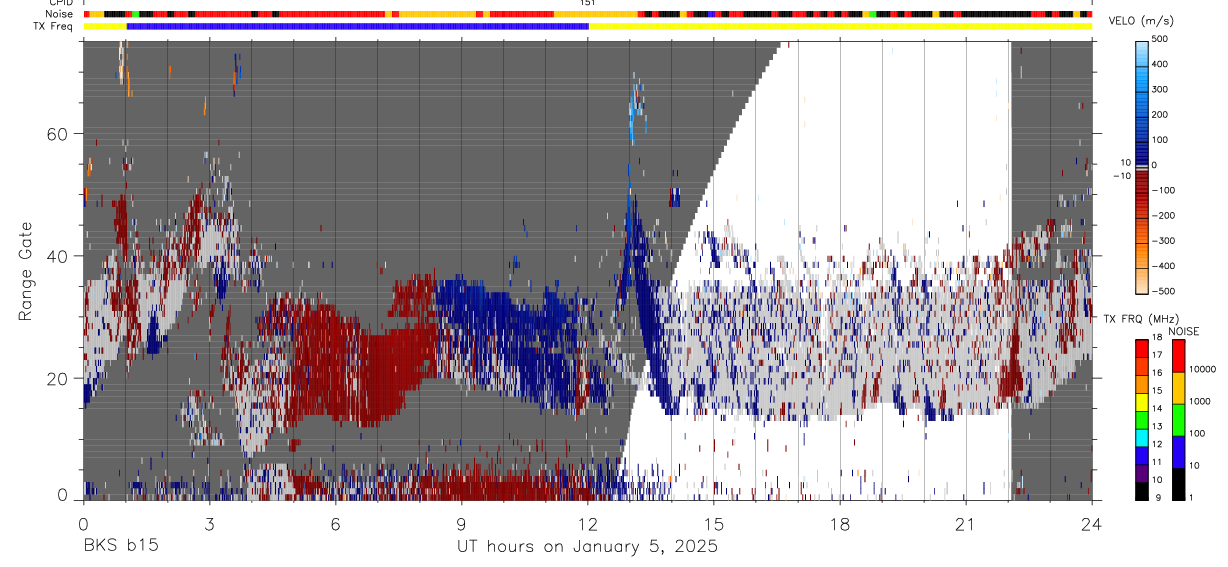Viewport: 1228px width, 567px height.
Task: Click the x-axis tick label '12'
Action: click(588, 524)
